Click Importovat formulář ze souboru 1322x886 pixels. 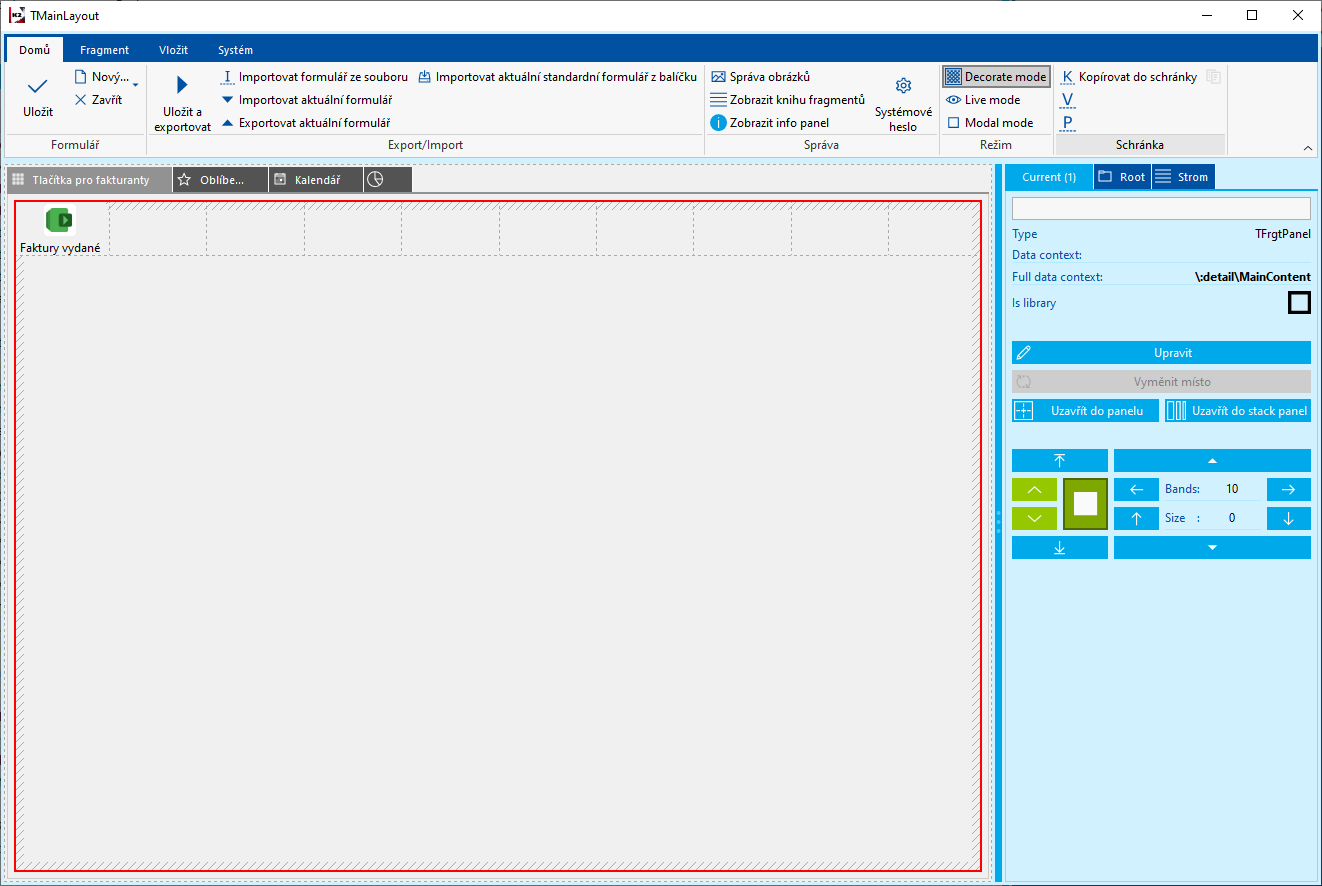pos(313,77)
